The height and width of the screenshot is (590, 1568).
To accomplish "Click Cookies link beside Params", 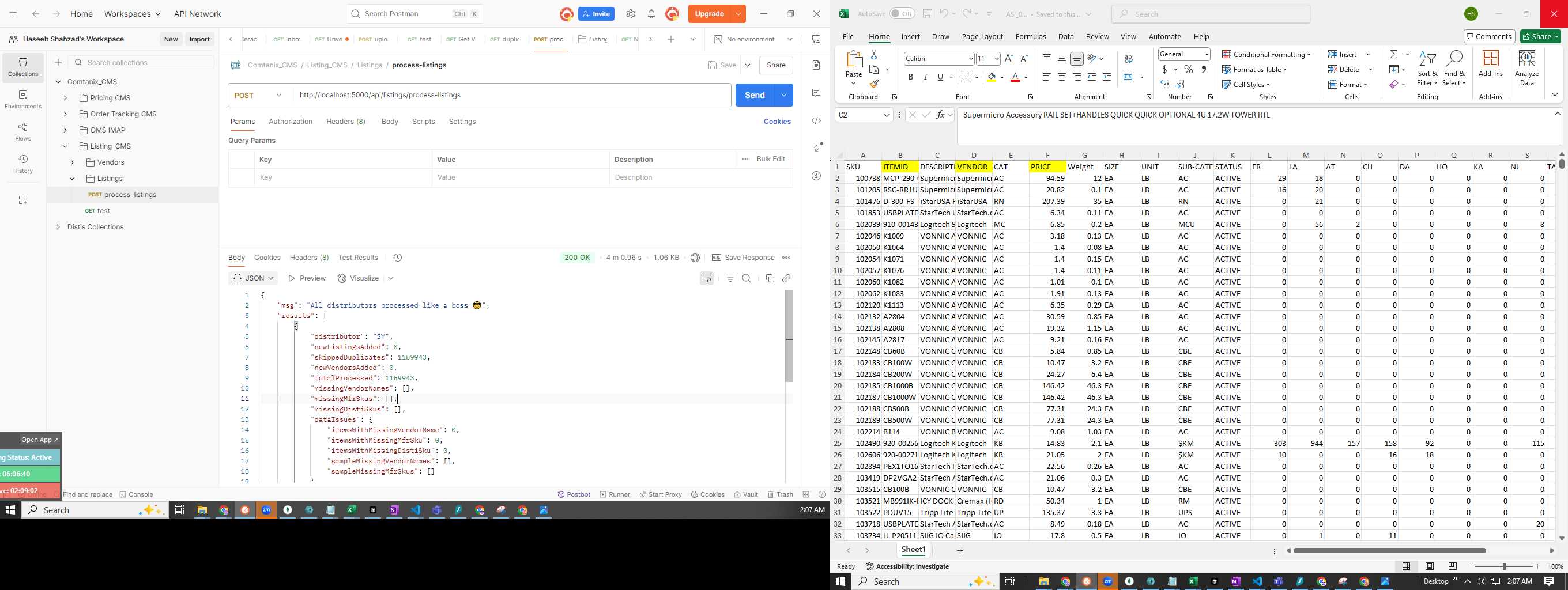I will click(777, 122).
